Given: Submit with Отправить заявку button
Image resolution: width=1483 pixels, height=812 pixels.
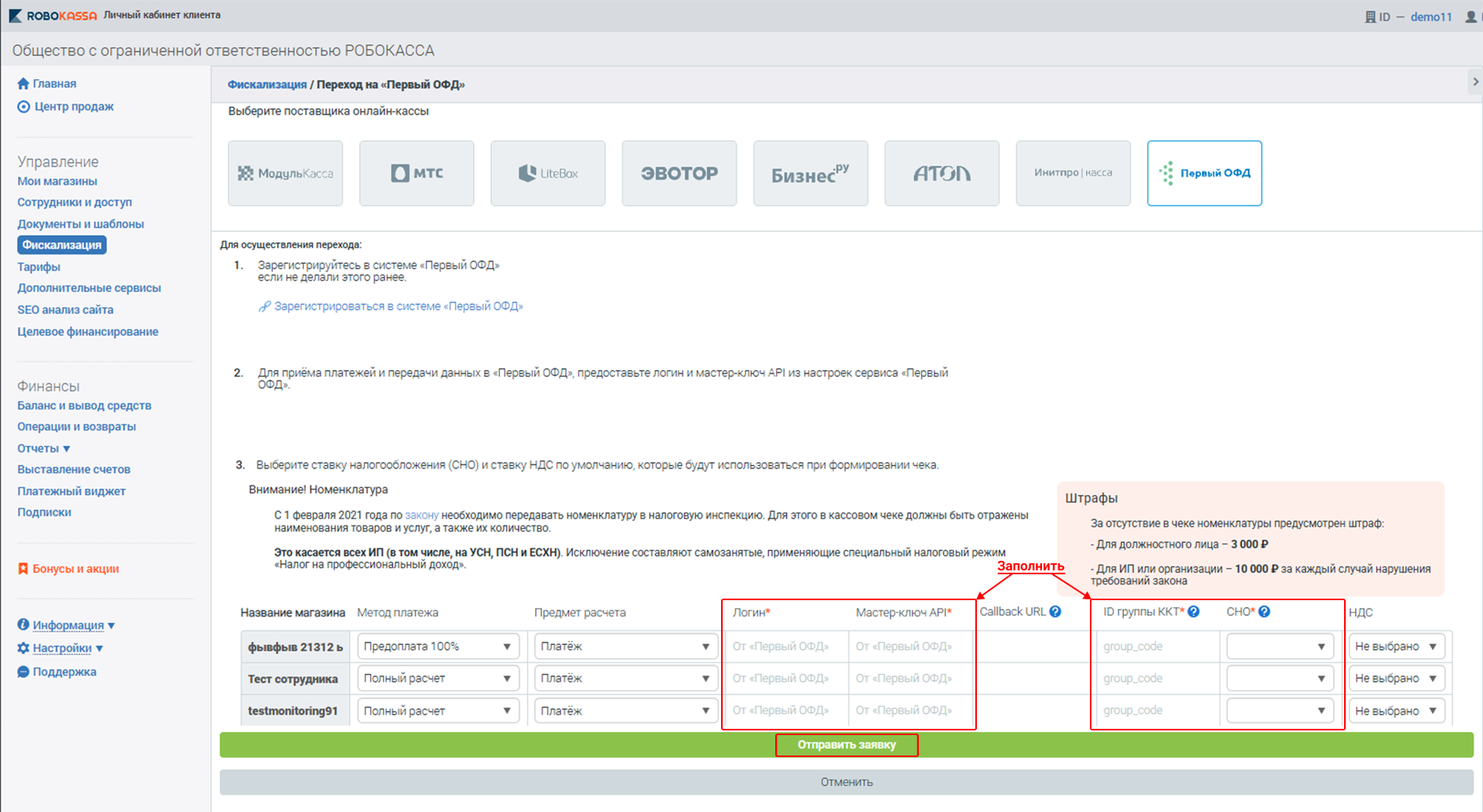Looking at the screenshot, I should (847, 745).
